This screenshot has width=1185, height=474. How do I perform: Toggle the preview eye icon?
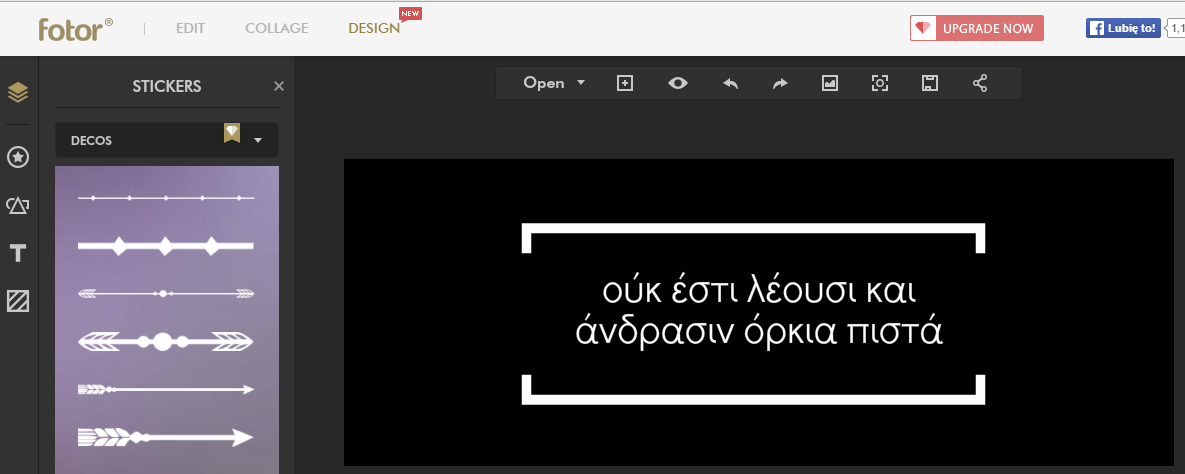coord(678,83)
